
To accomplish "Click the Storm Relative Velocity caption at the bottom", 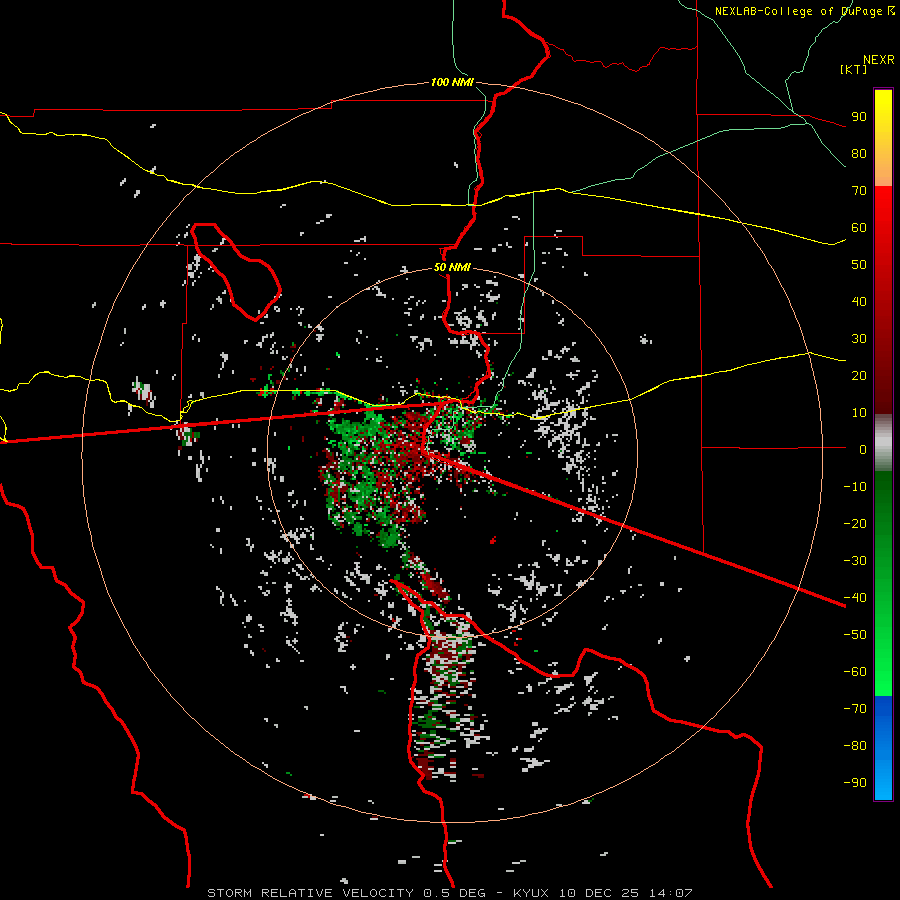I will click(x=449, y=893).
